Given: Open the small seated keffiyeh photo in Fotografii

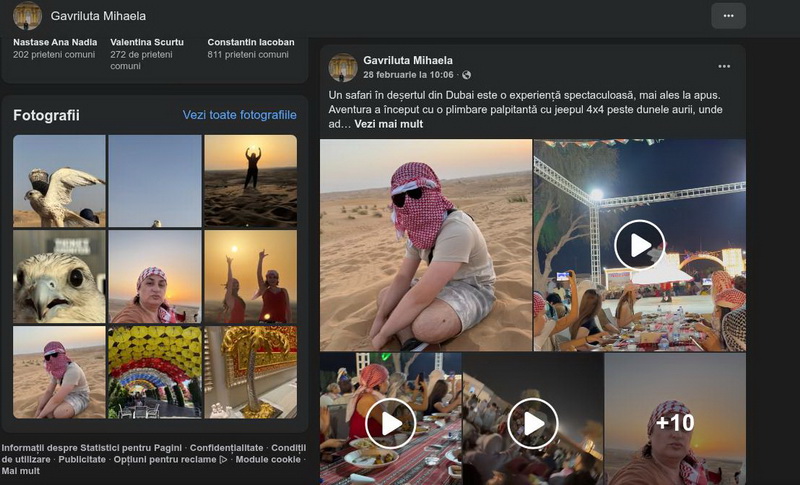Looking at the screenshot, I should pos(59,372).
